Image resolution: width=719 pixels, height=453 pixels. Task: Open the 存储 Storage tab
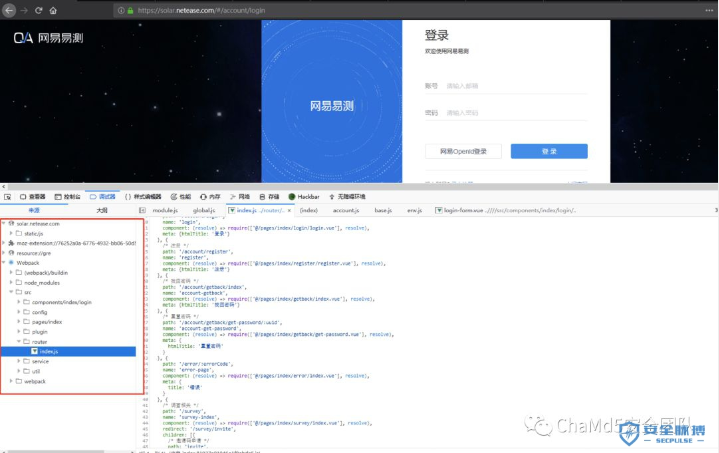coord(269,197)
